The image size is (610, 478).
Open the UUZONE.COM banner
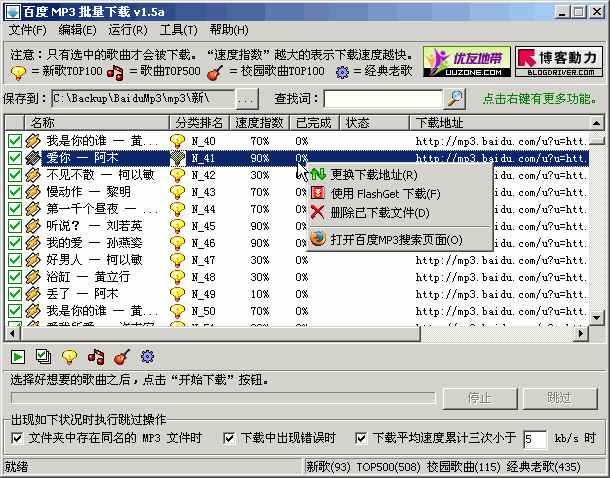[x=466, y=61]
